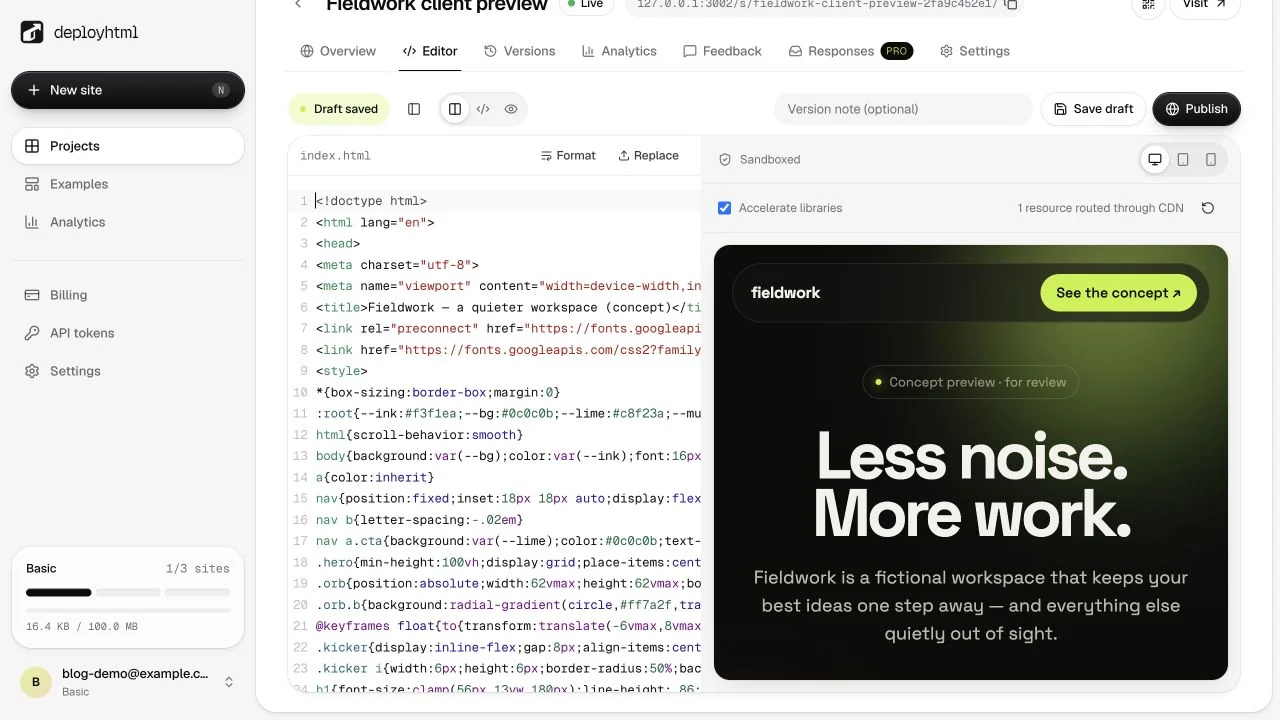The height and width of the screenshot is (720, 1280).
Task: Open API tokens in sidebar
Action: [x=128, y=333]
